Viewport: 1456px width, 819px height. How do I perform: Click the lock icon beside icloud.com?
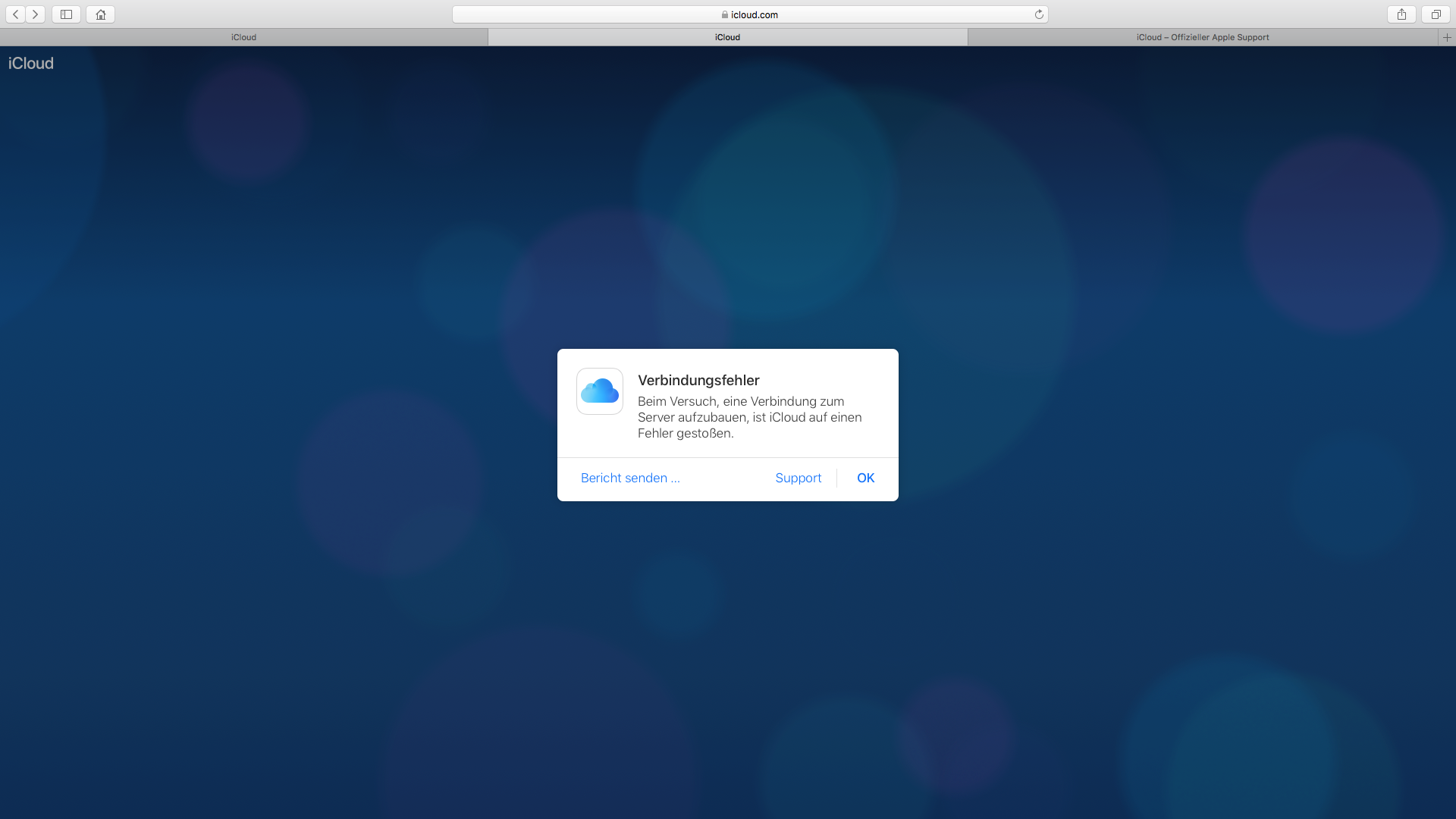tap(725, 14)
